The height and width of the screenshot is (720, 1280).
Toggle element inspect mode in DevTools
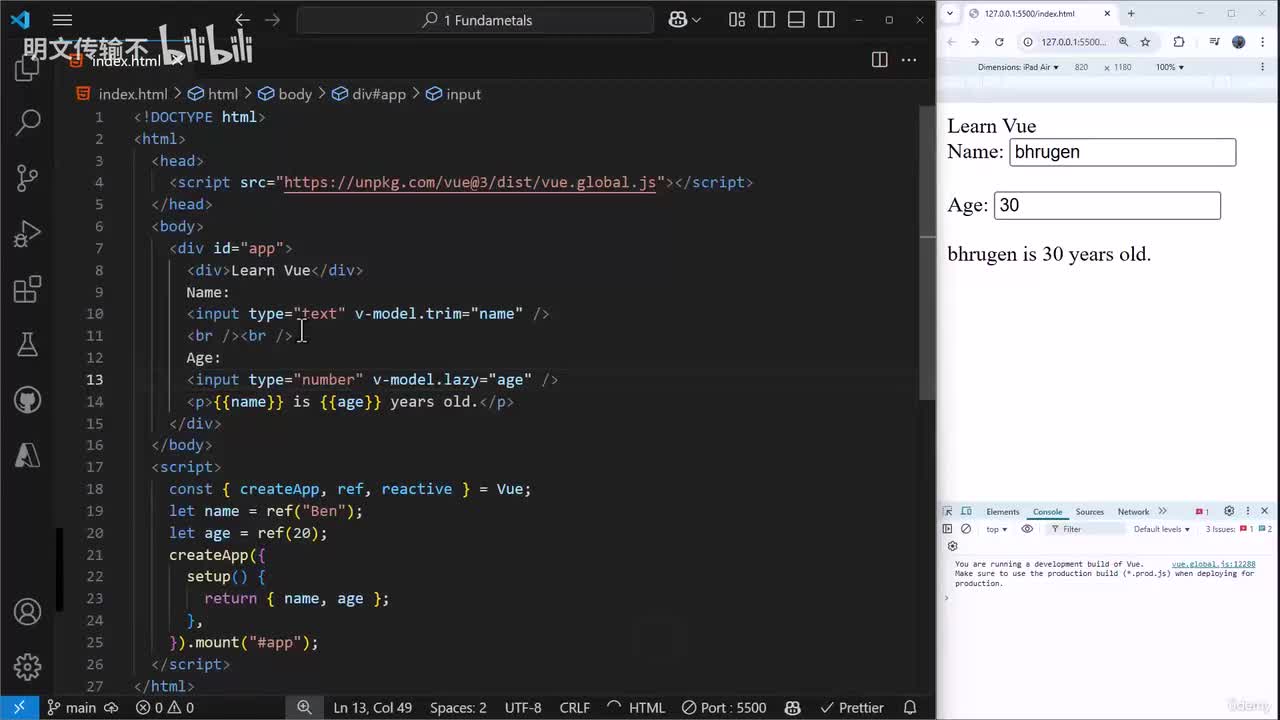(948, 511)
